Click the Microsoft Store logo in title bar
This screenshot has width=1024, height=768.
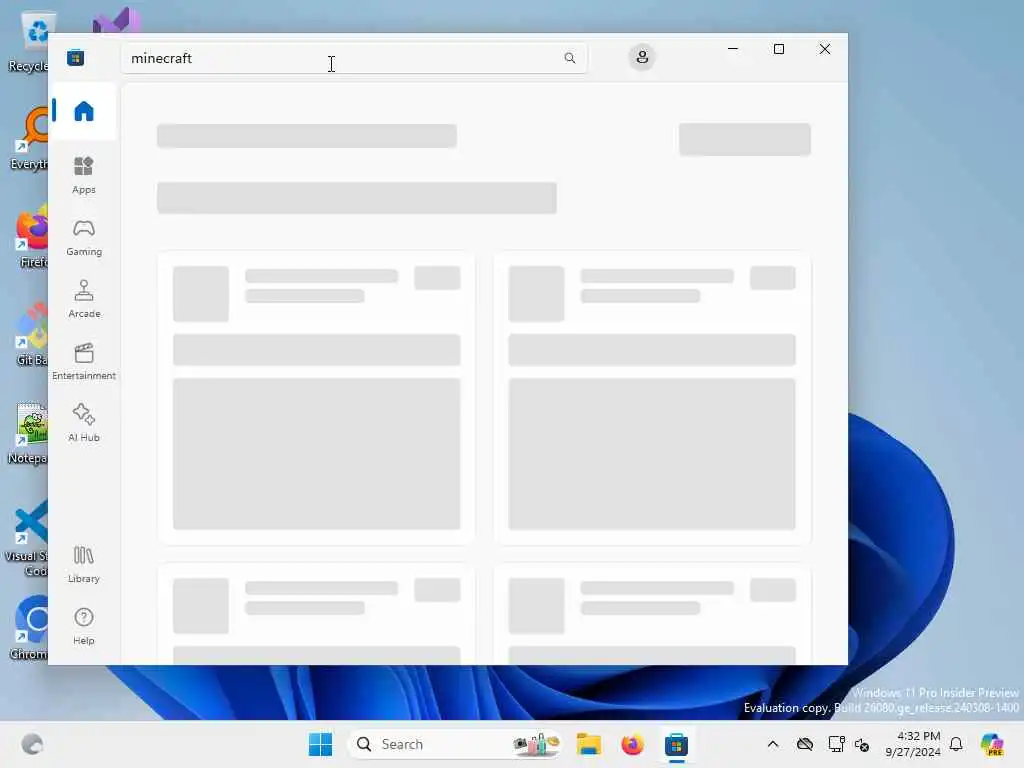pyautogui.click(x=76, y=57)
